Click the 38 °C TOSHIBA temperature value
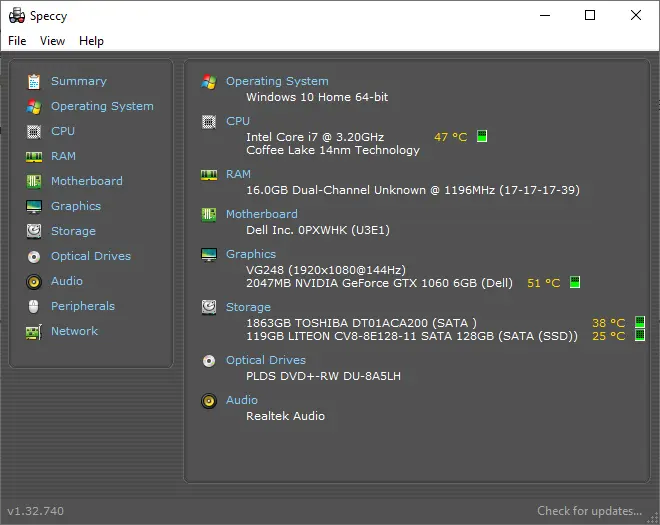Screen dimensions: 660x525 tap(609, 323)
